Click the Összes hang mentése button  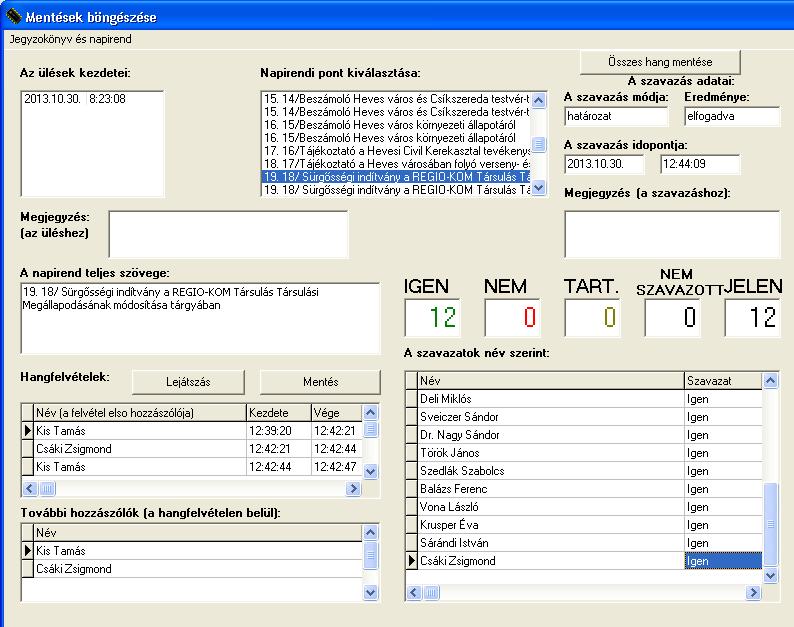[x=660, y=62]
